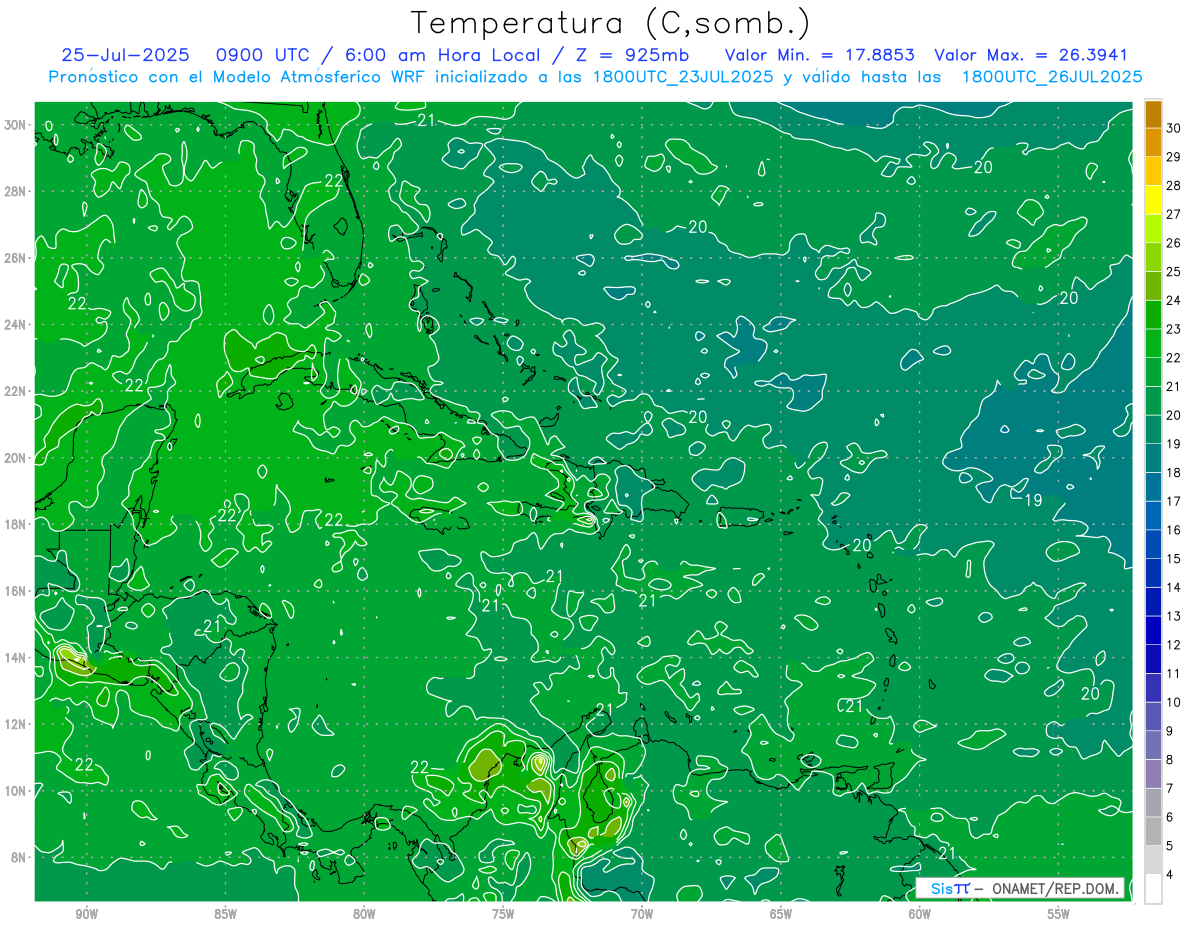Select the date text "25-Jul-2025"
This screenshot has height=927, width=1200.
[x=124, y=56]
